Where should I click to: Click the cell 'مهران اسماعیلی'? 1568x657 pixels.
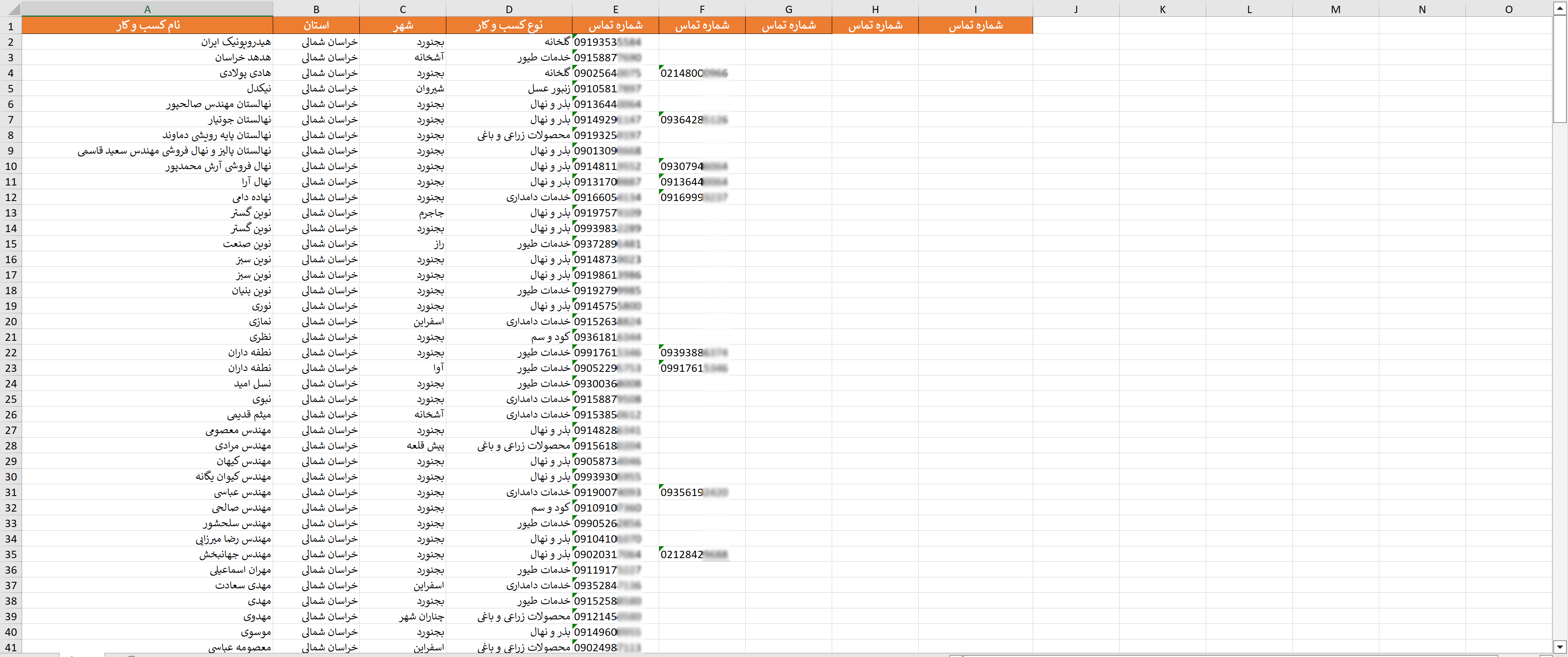coord(147,570)
